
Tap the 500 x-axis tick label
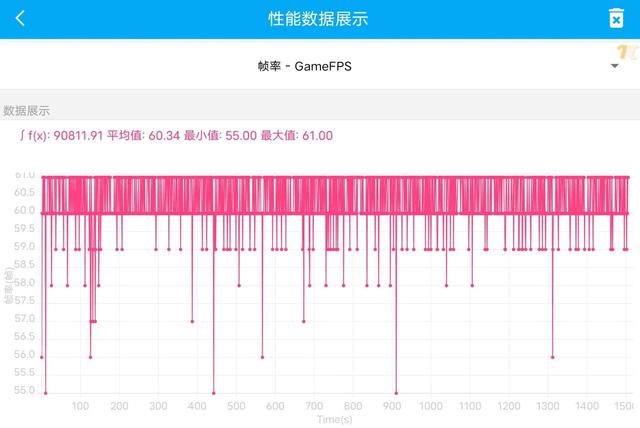click(236, 406)
